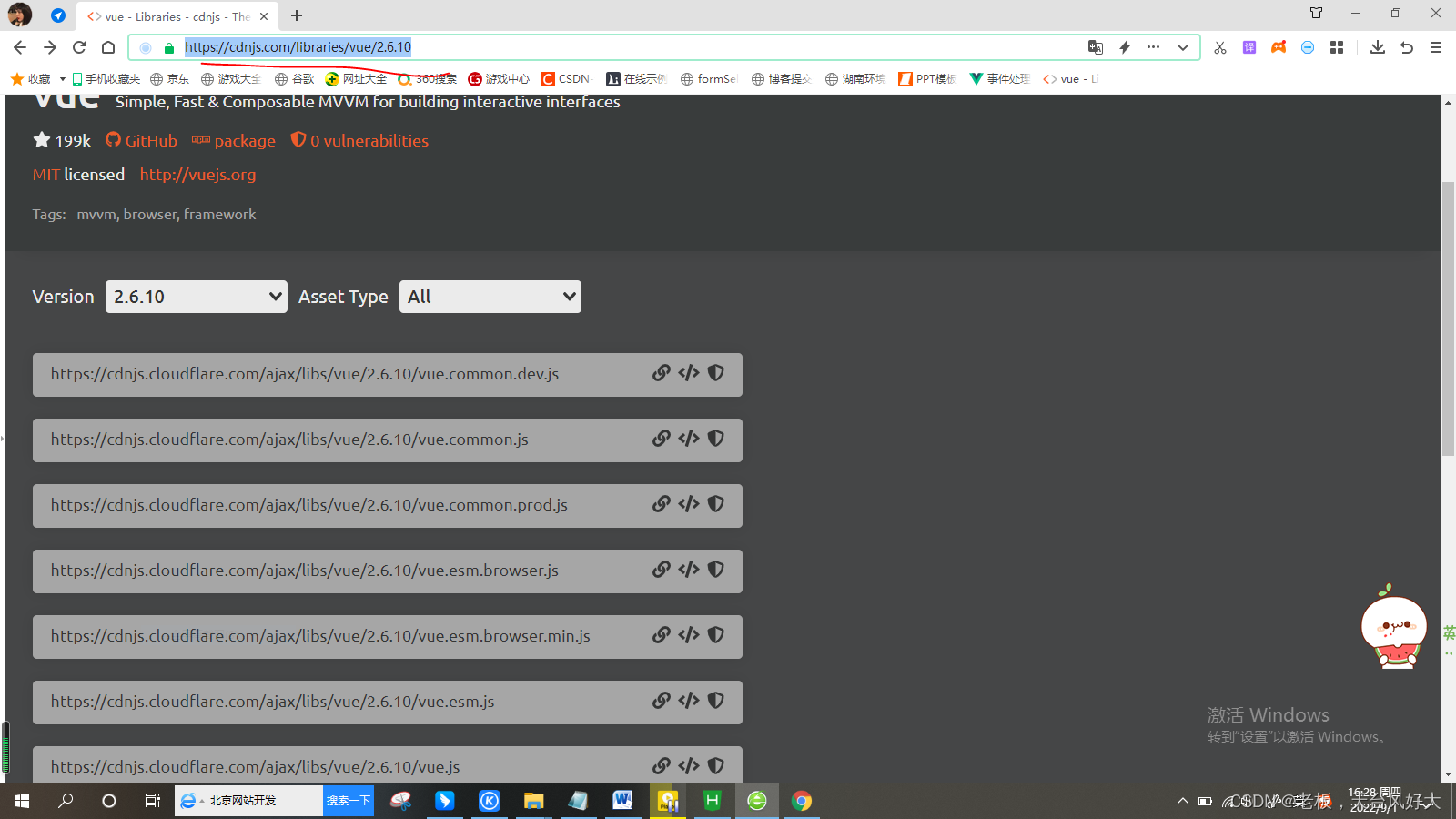The height and width of the screenshot is (819, 1456).
Task: Open the 游戏中心 bookmark
Action: [x=499, y=79]
